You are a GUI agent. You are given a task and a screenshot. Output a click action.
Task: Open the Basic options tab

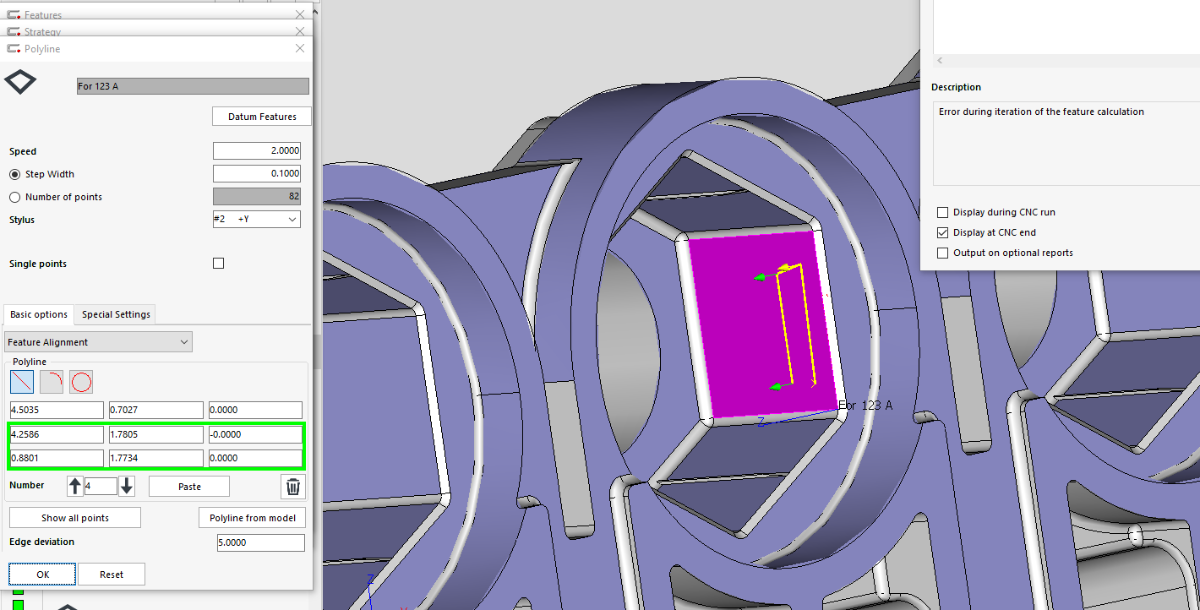pos(39,314)
